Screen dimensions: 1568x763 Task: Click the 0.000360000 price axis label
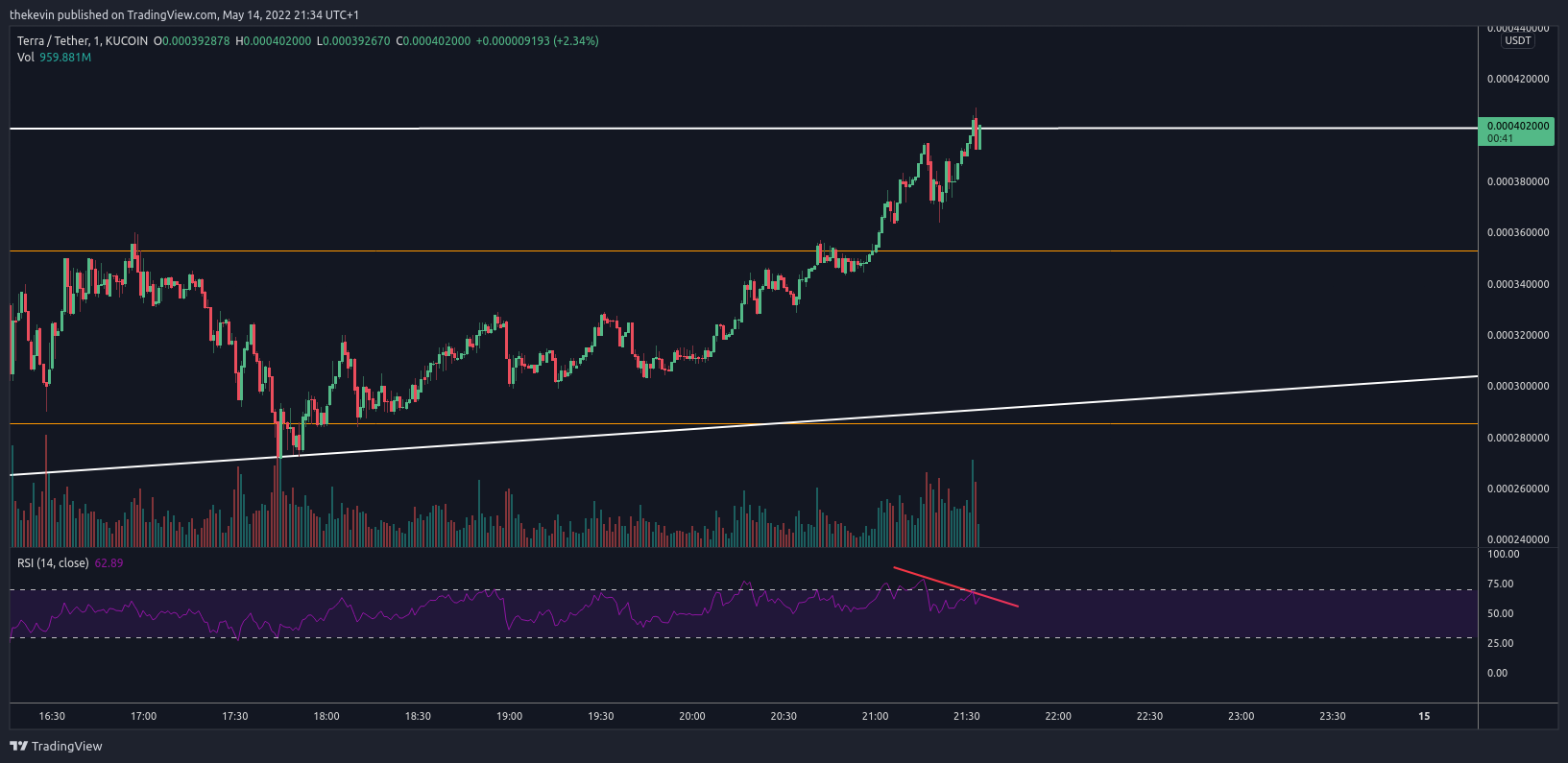(1518, 232)
